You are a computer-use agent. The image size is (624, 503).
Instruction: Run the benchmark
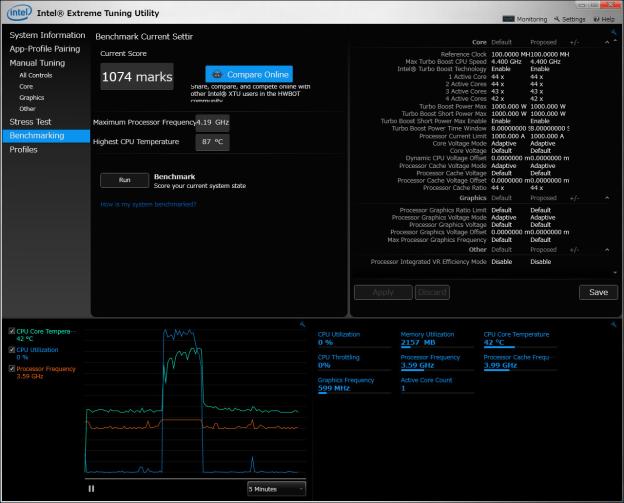coord(124,180)
